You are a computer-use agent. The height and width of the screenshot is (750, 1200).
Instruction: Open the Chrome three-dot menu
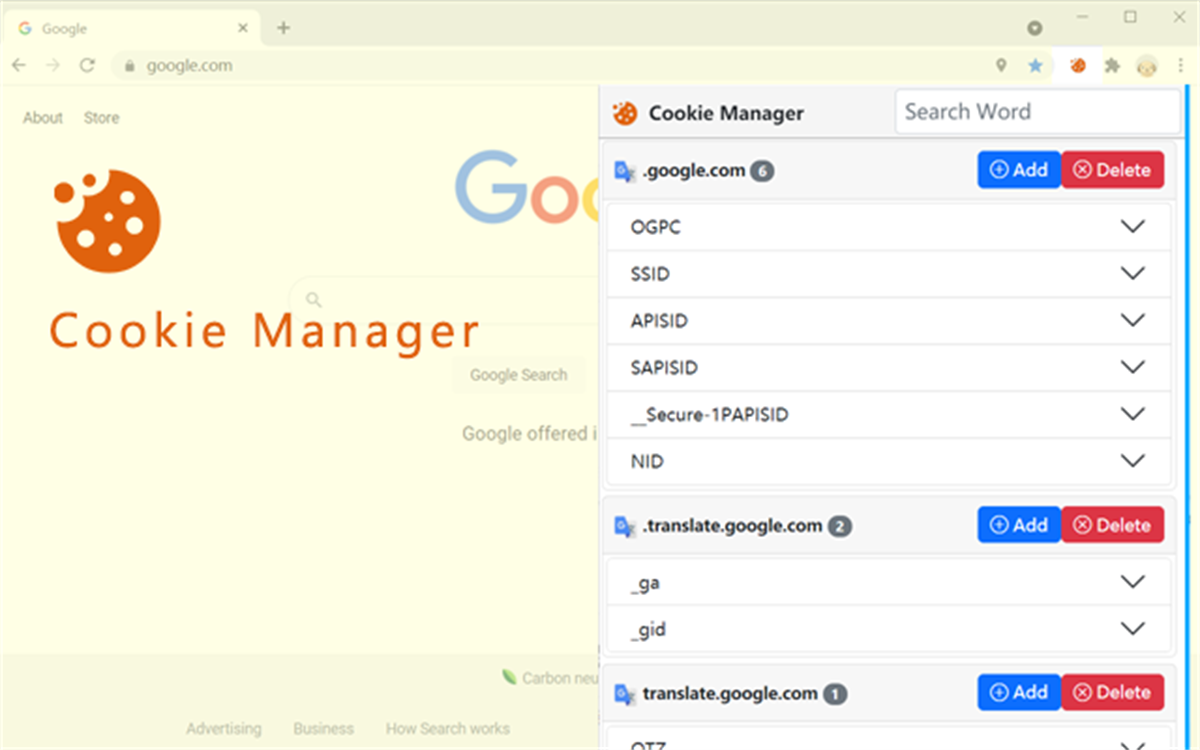[x=1181, y=66]
